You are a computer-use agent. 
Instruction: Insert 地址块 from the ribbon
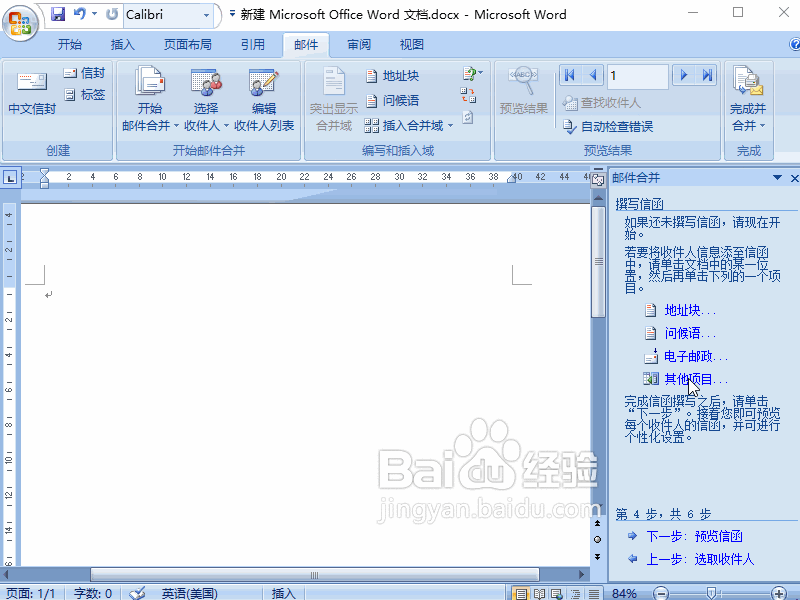coord(392,76)
